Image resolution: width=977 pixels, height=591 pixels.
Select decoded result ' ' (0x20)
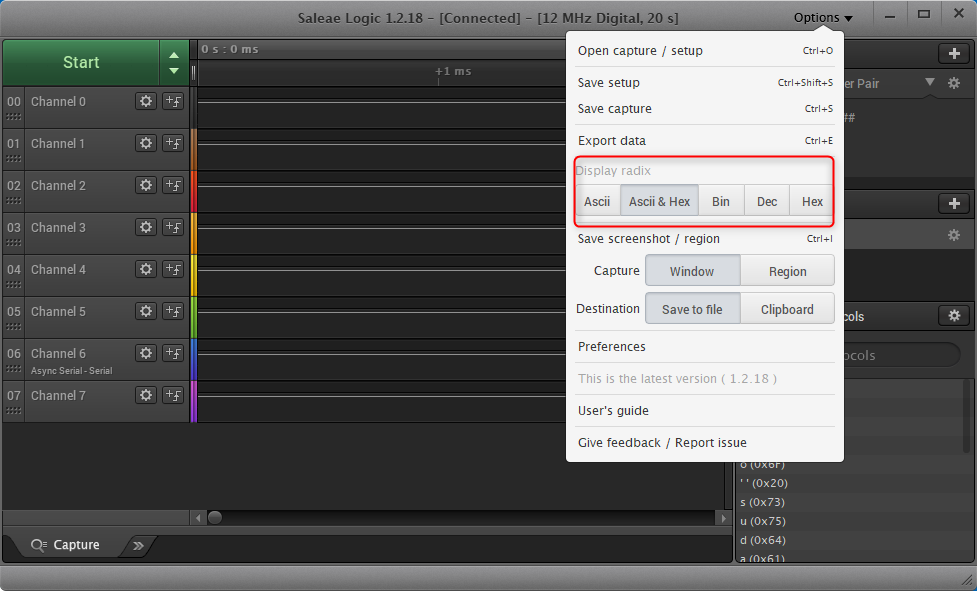coord(763,483)
